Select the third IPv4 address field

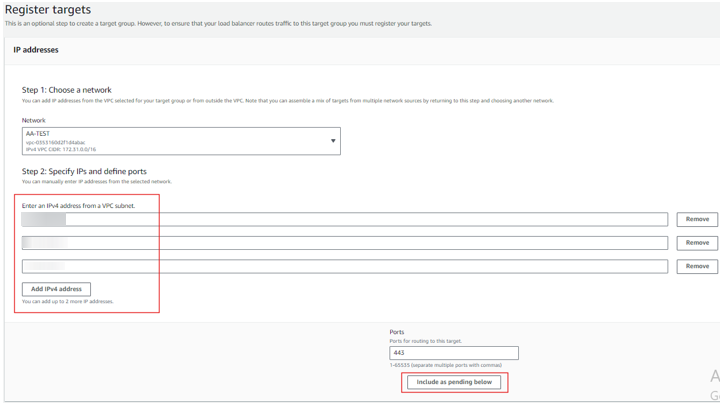345,266
